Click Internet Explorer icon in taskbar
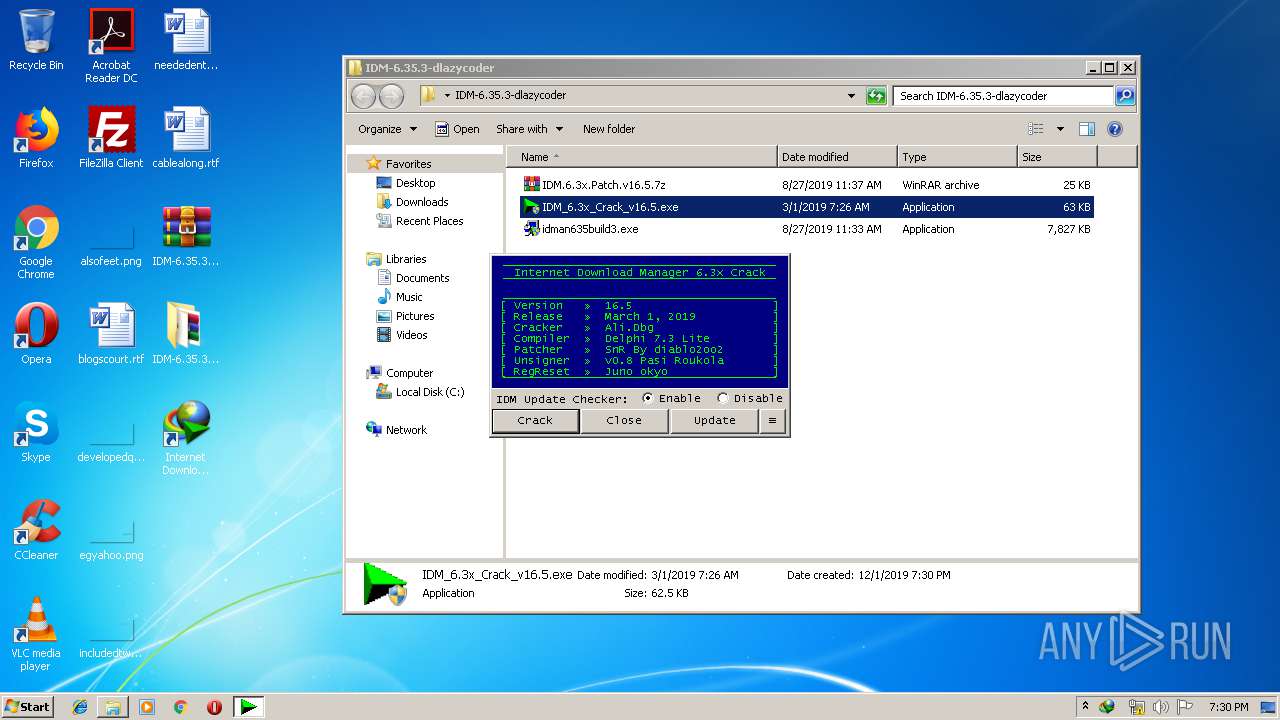1280x720 pixels. coord(80,707)
